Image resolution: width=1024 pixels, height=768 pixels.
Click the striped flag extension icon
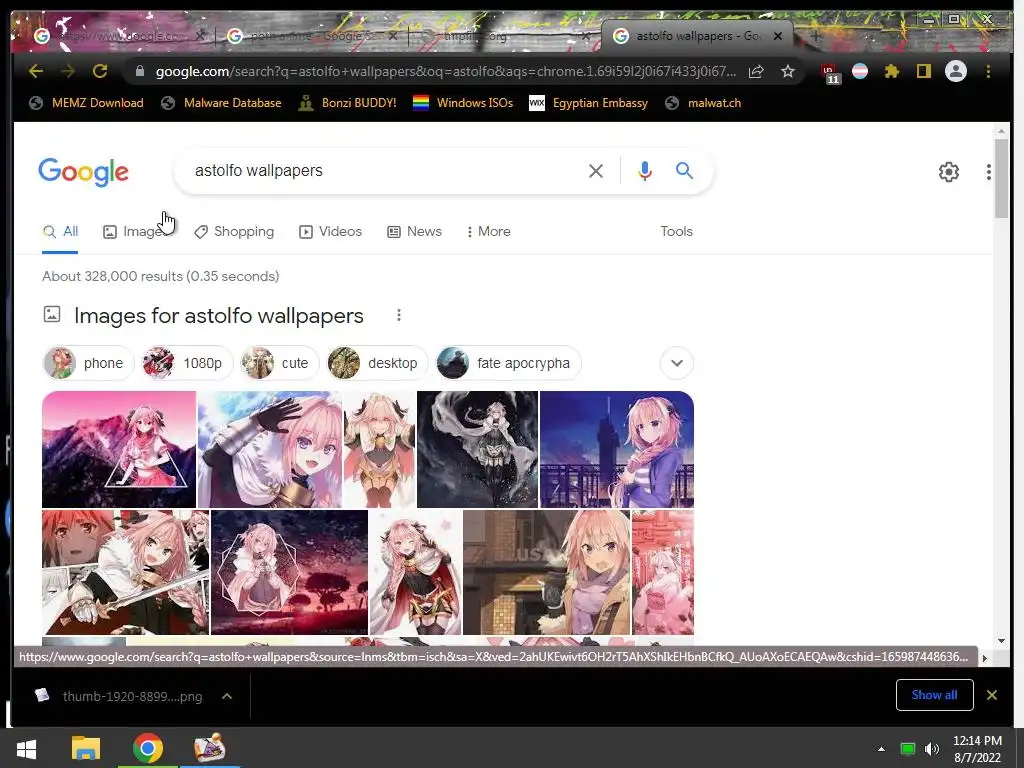coord(860,71)
